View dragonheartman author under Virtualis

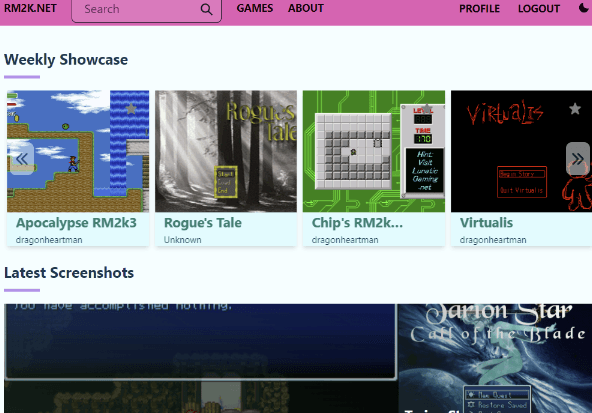coord(493,240)
